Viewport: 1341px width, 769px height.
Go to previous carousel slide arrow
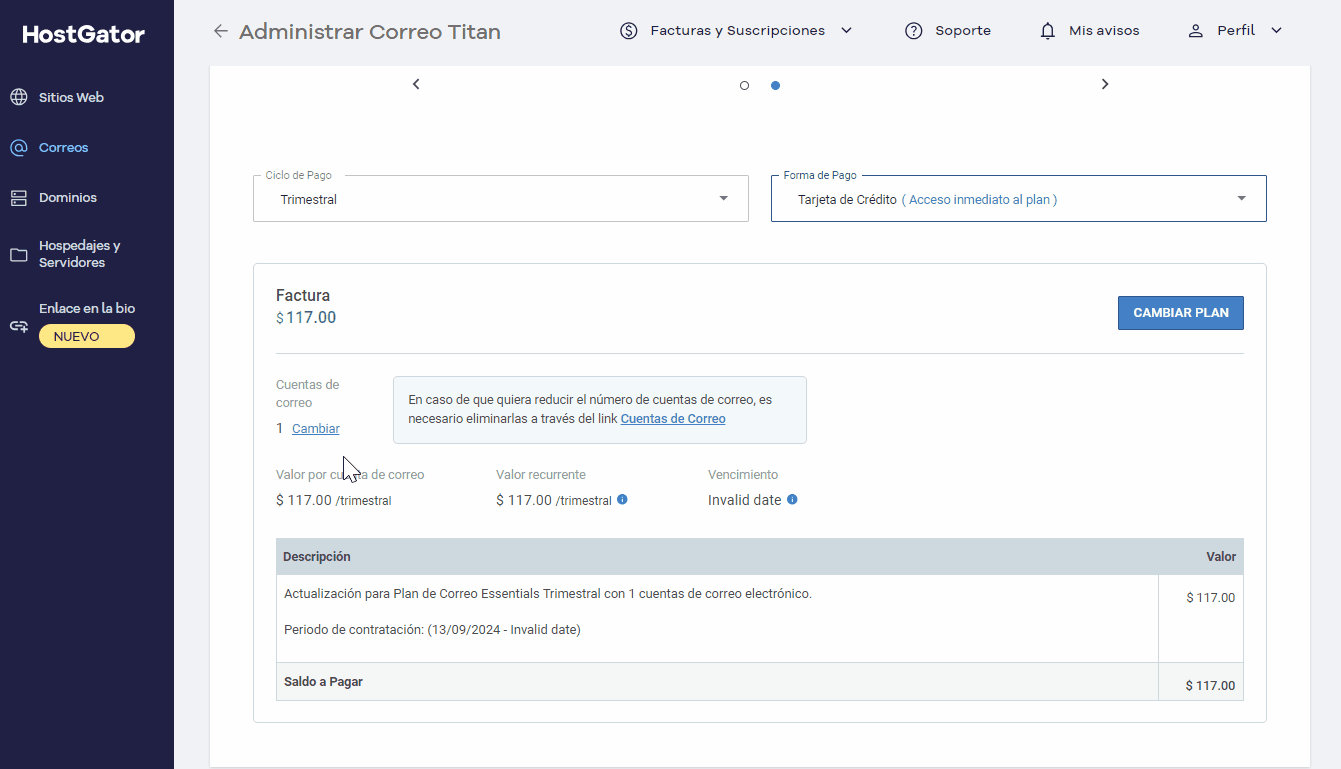[416, 84]
